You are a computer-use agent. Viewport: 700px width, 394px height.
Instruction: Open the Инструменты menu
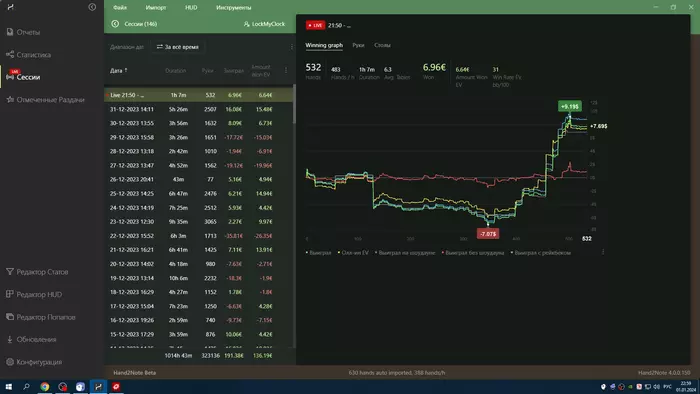[x=233, y=8]
